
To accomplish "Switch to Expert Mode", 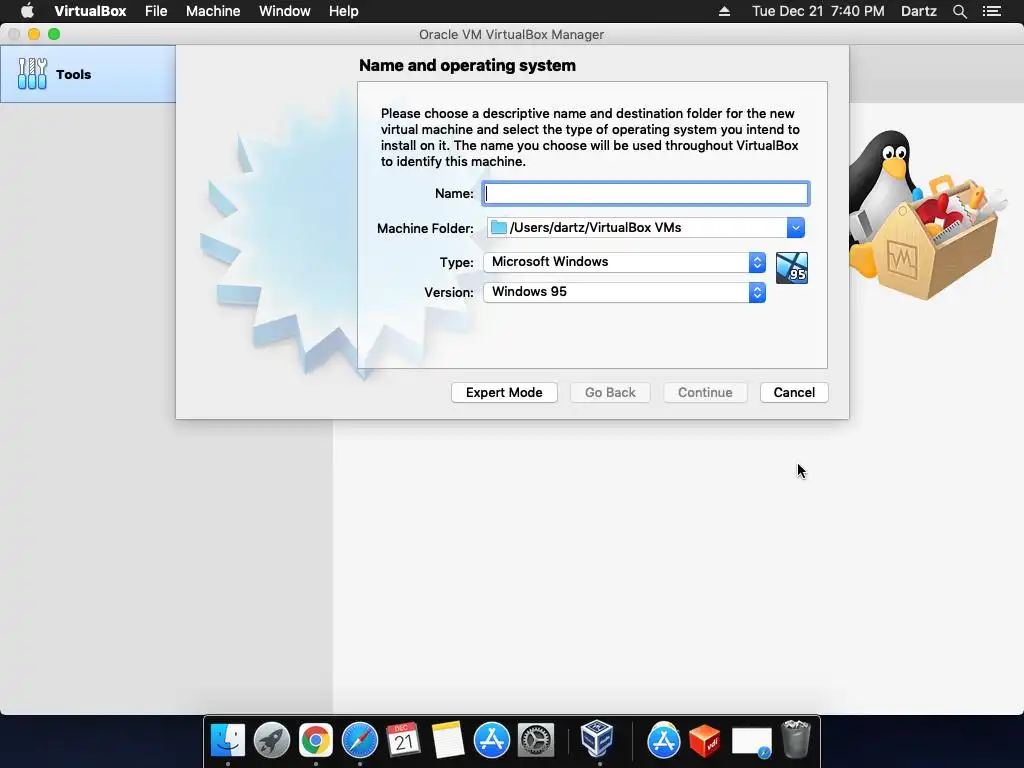I will (x=504, y=392).
